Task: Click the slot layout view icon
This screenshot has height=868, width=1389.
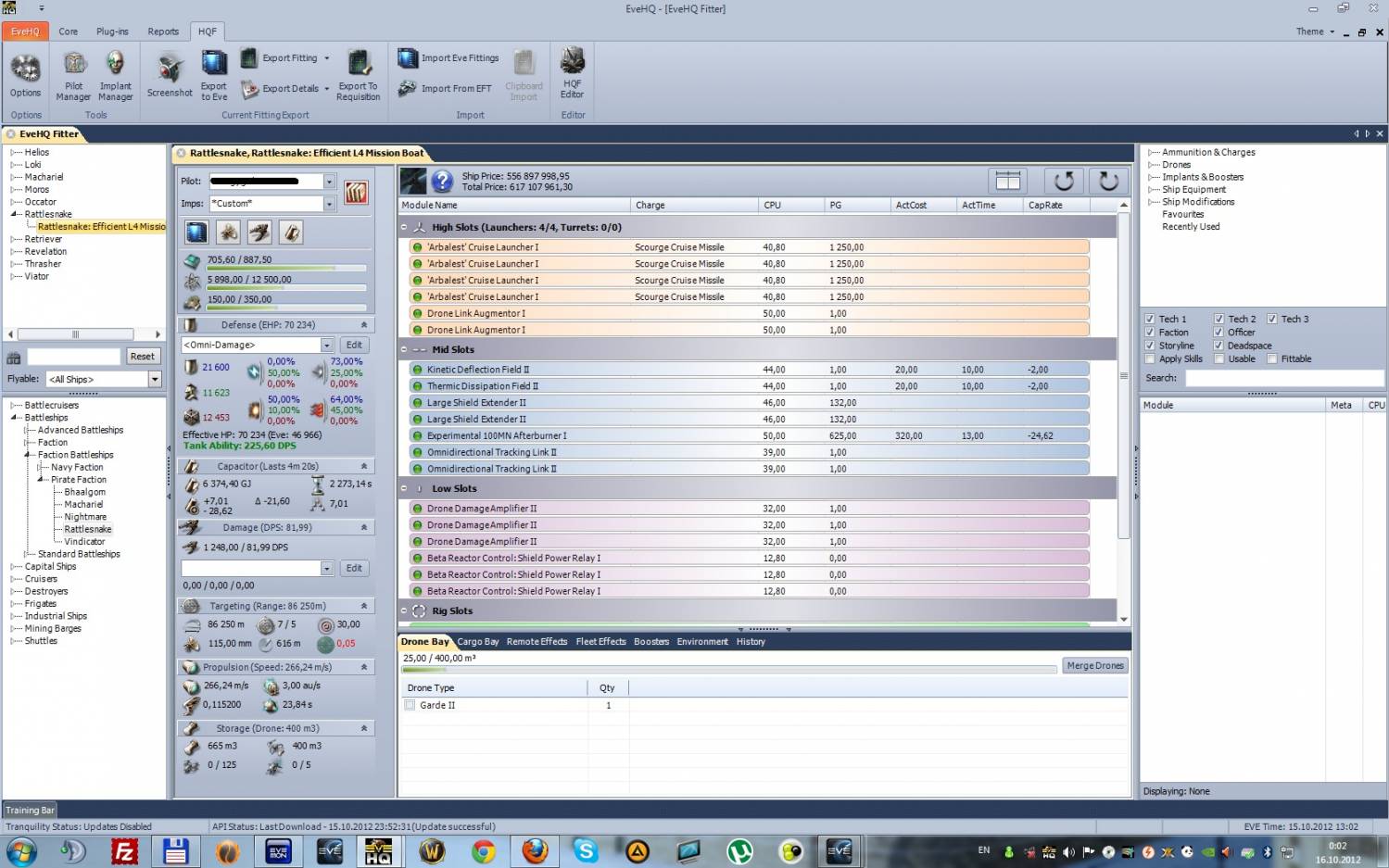Action: click(x=1008, y=181)
